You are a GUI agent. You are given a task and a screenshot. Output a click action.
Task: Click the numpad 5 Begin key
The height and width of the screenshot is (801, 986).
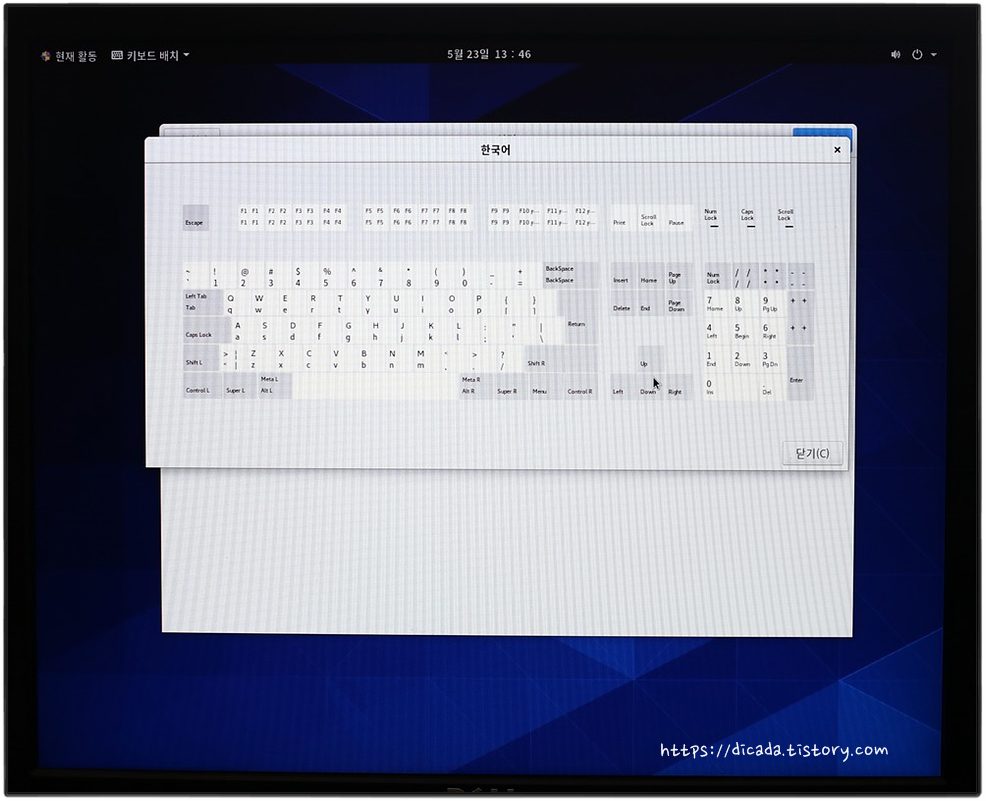tap(745, 331)
